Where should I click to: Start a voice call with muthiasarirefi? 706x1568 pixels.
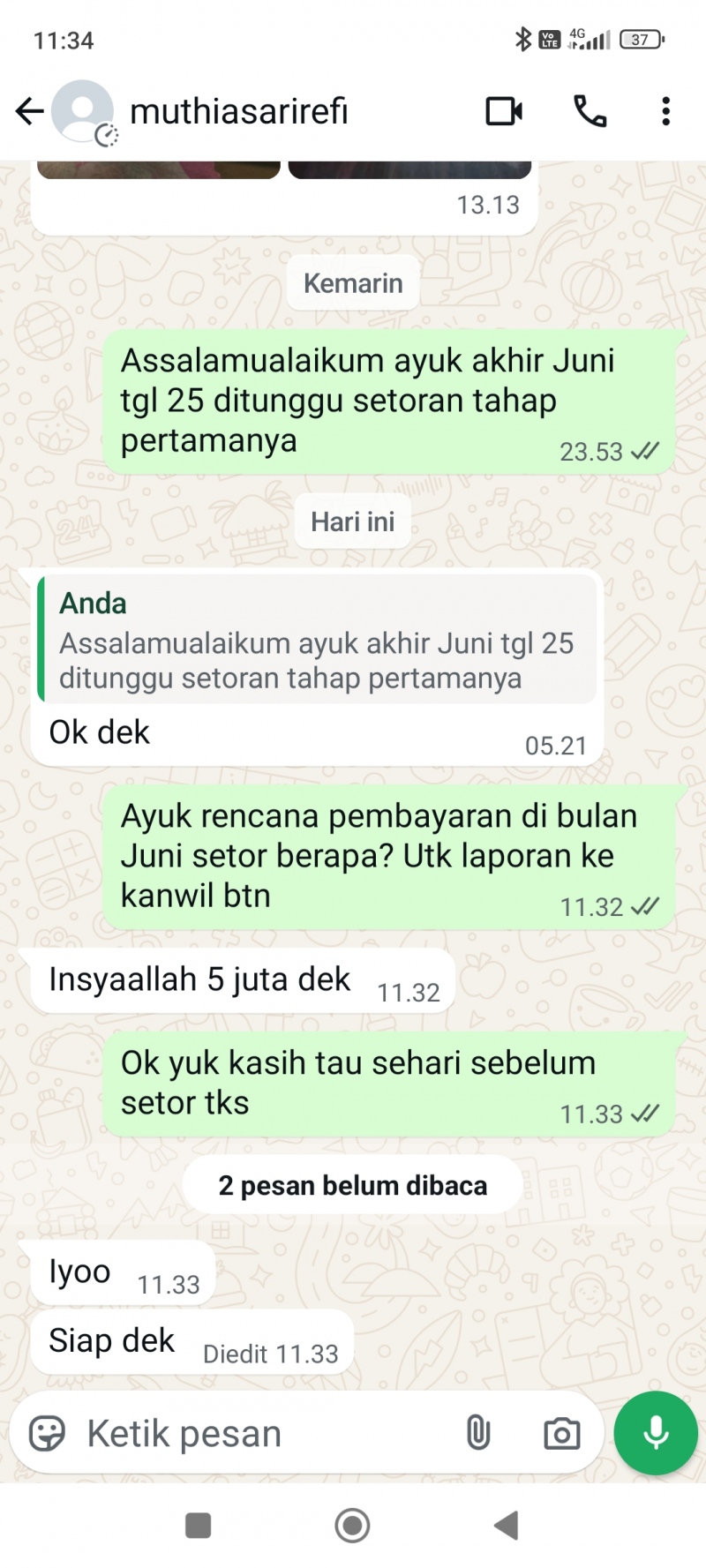coord(590,111)
